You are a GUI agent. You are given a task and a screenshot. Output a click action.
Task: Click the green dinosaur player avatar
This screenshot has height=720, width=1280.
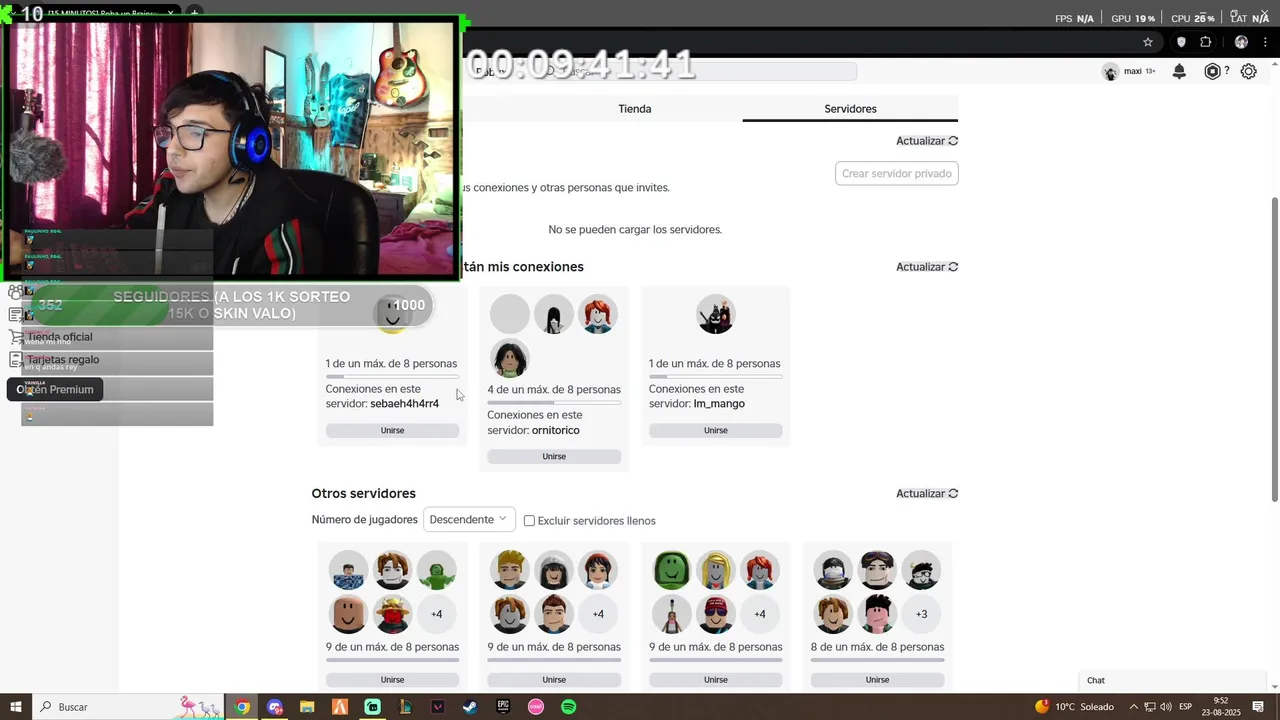coord(436,570)
